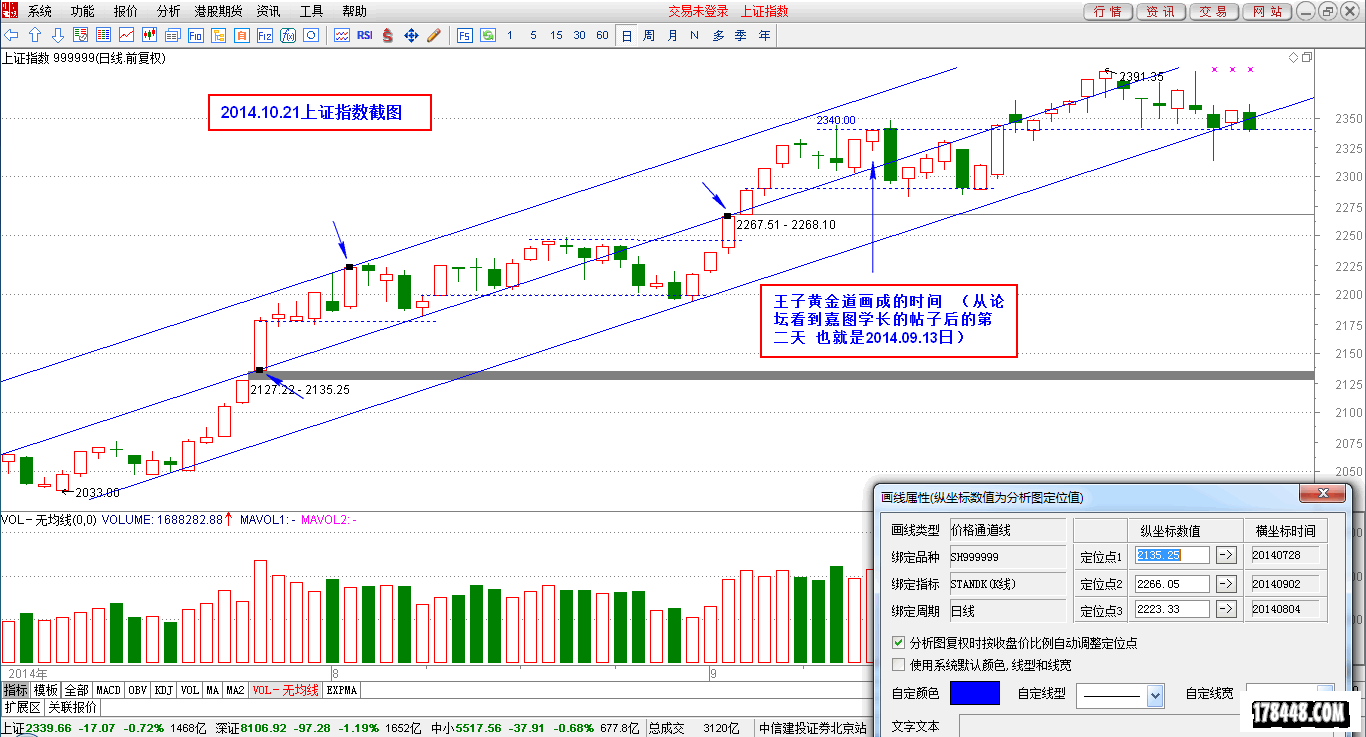Click the F12 toolbar icon
1366x737 pixels.
click(x=265, y=35)
